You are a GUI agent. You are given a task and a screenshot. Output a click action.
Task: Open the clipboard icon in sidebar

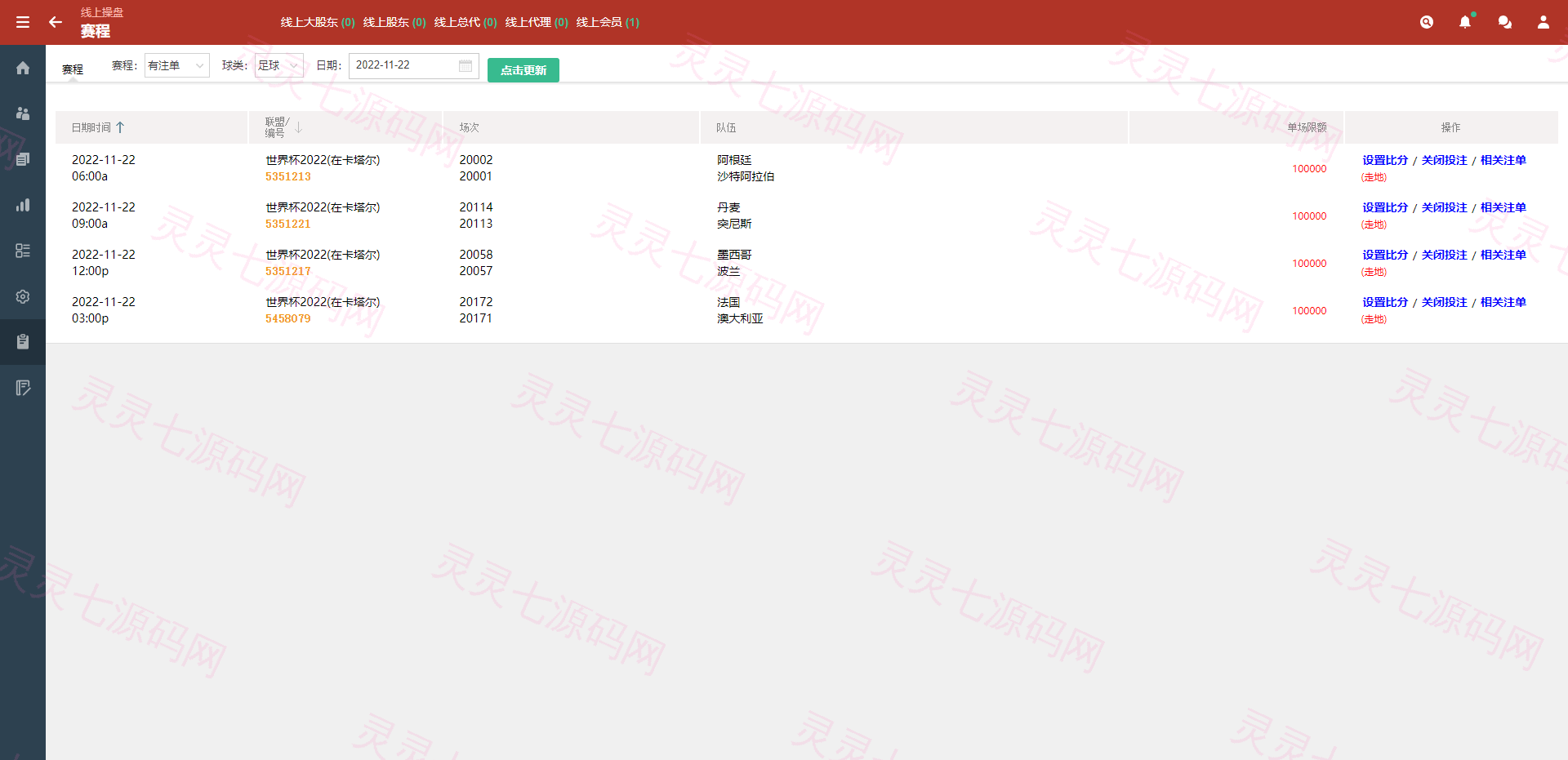coord(23,342)
